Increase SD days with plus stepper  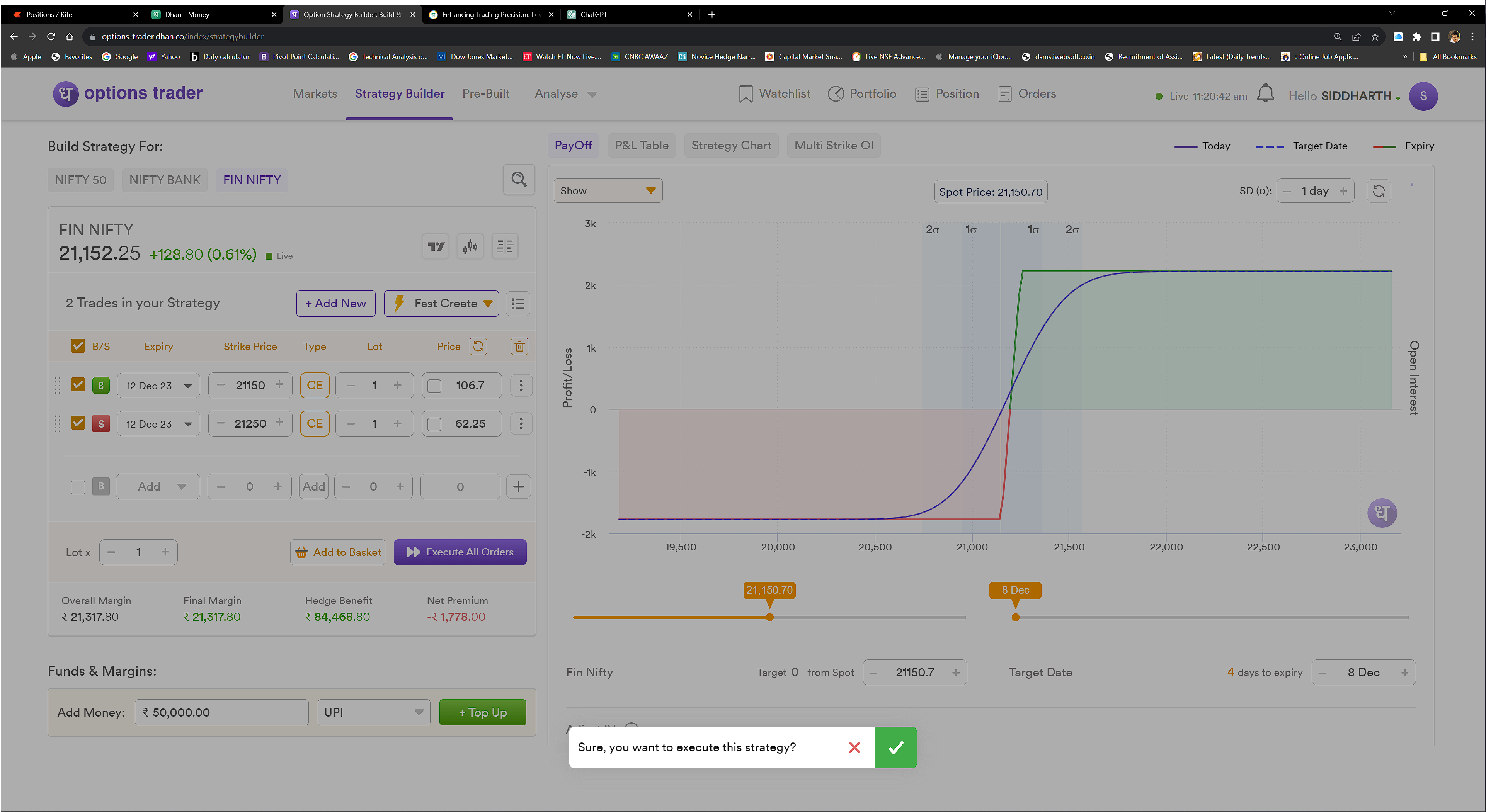coord(1343,191)
